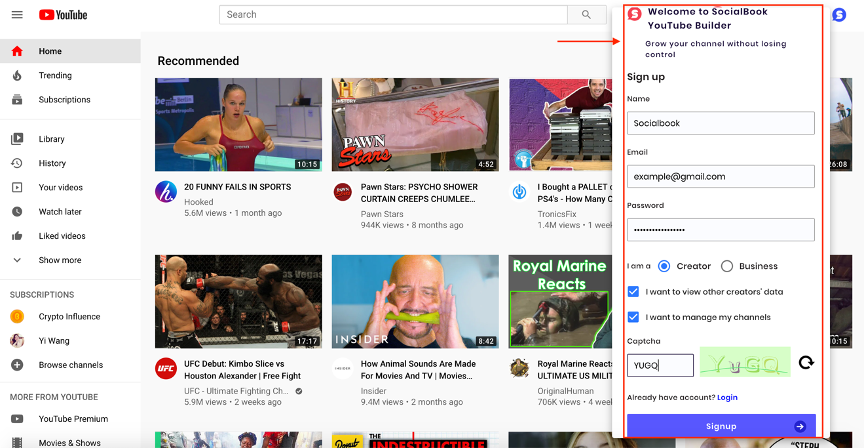Click the Browse channels entry
The width and height of the screenshot is (864, 448).
tap(70, 365)
